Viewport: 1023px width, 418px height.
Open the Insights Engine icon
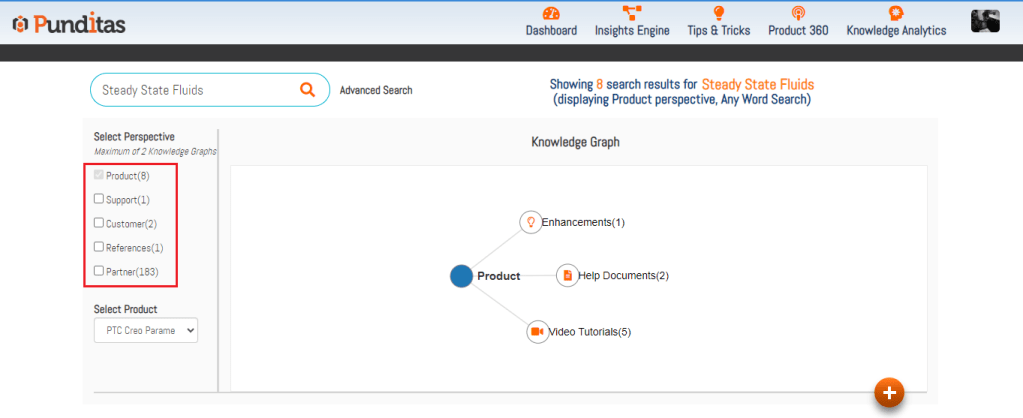(x=632, y=13)
